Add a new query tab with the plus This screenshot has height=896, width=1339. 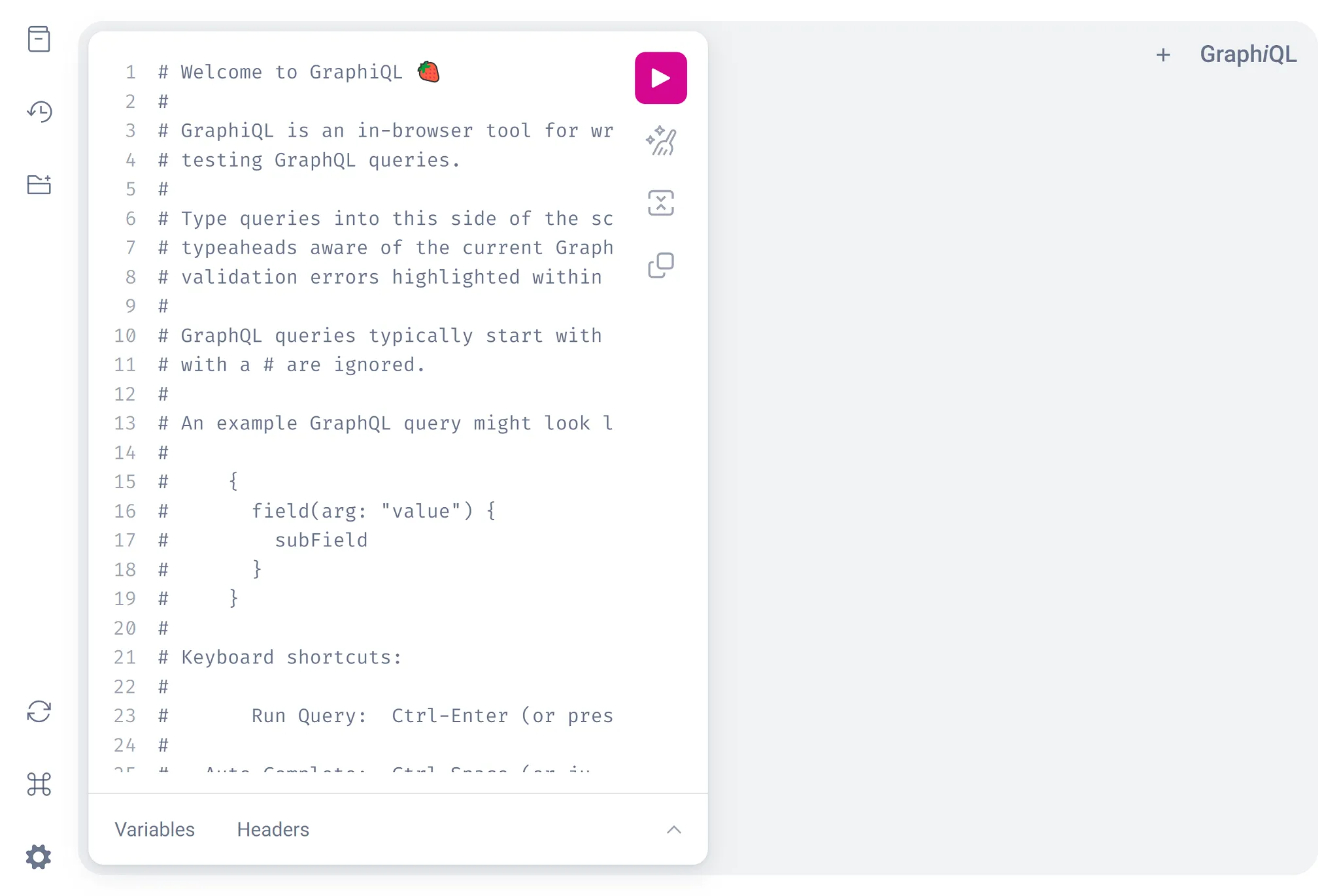pyautogui.click(x=1164, y=54)
